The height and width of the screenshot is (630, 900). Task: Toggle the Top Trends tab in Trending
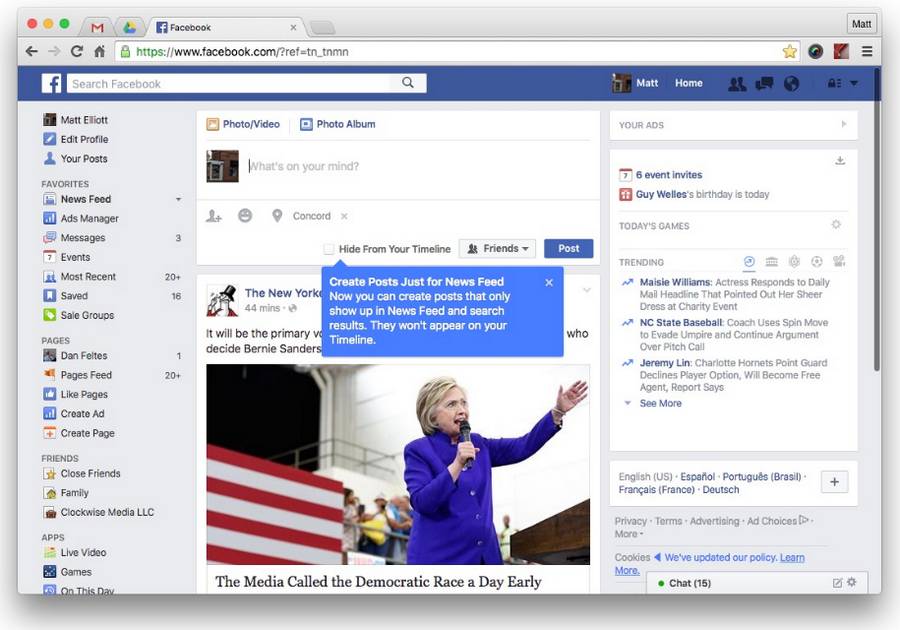[750, 261]
